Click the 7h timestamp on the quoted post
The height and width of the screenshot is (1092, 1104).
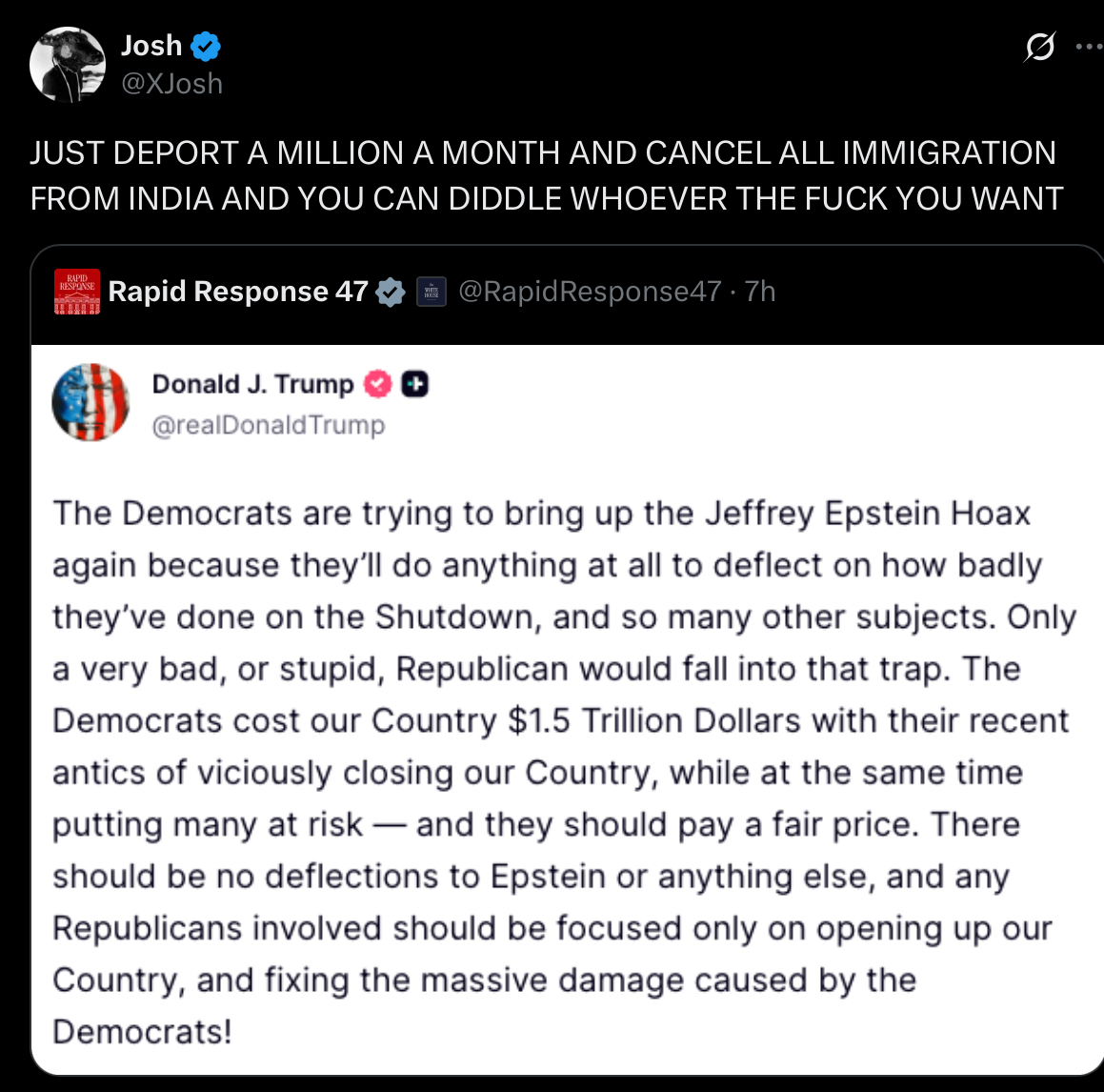point(760,292)
